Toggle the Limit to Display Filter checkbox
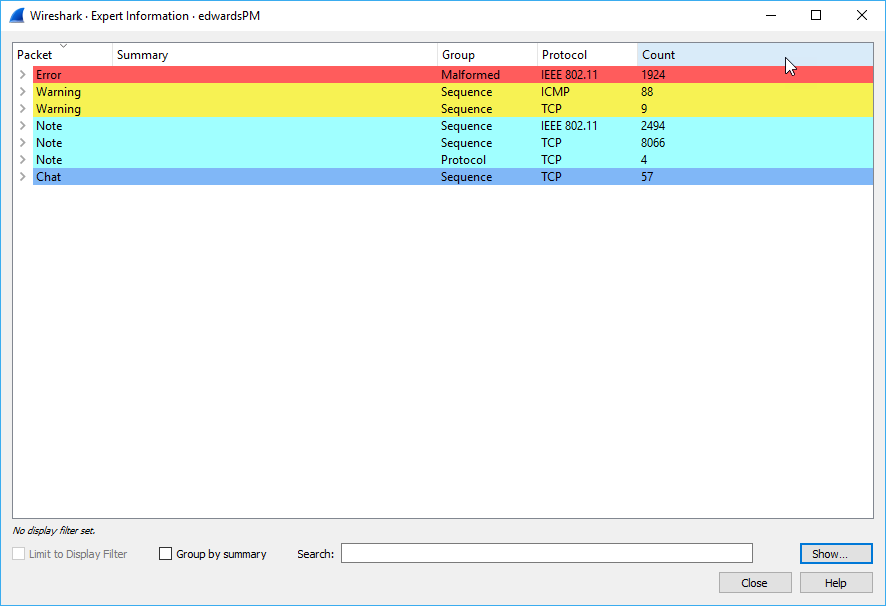This screenshot has width=886, height=606. (x=19, y=554)
